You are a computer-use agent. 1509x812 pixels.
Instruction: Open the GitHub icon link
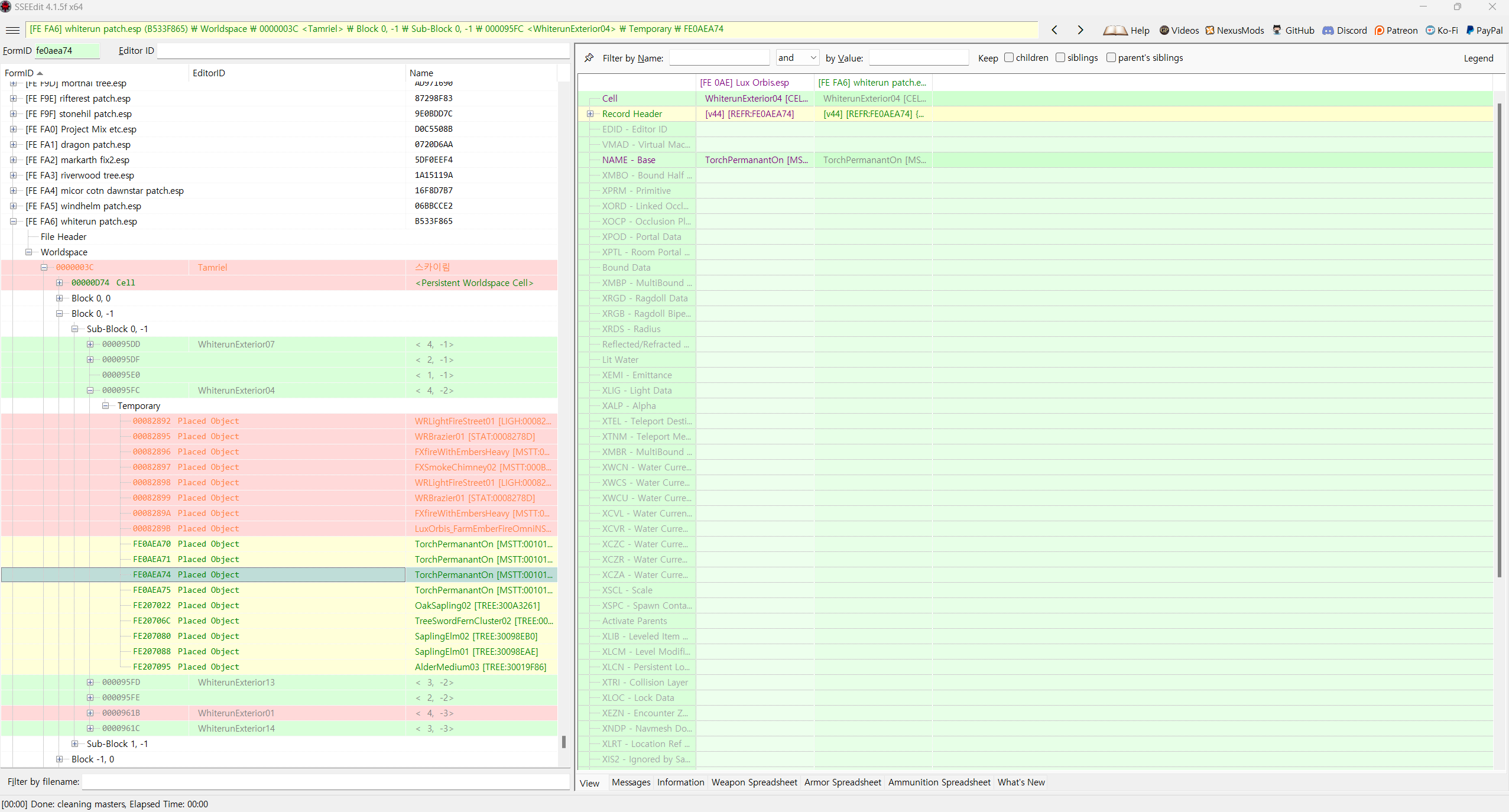pos(1277,30)
